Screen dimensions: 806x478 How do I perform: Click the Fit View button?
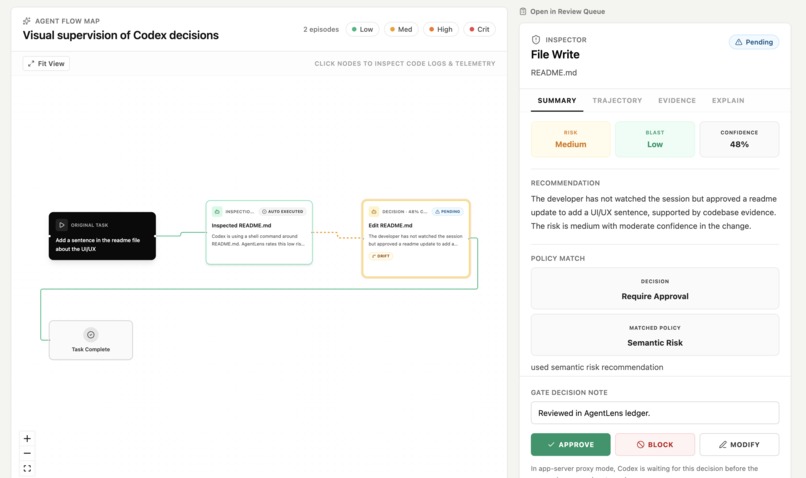tap(46, 64)
